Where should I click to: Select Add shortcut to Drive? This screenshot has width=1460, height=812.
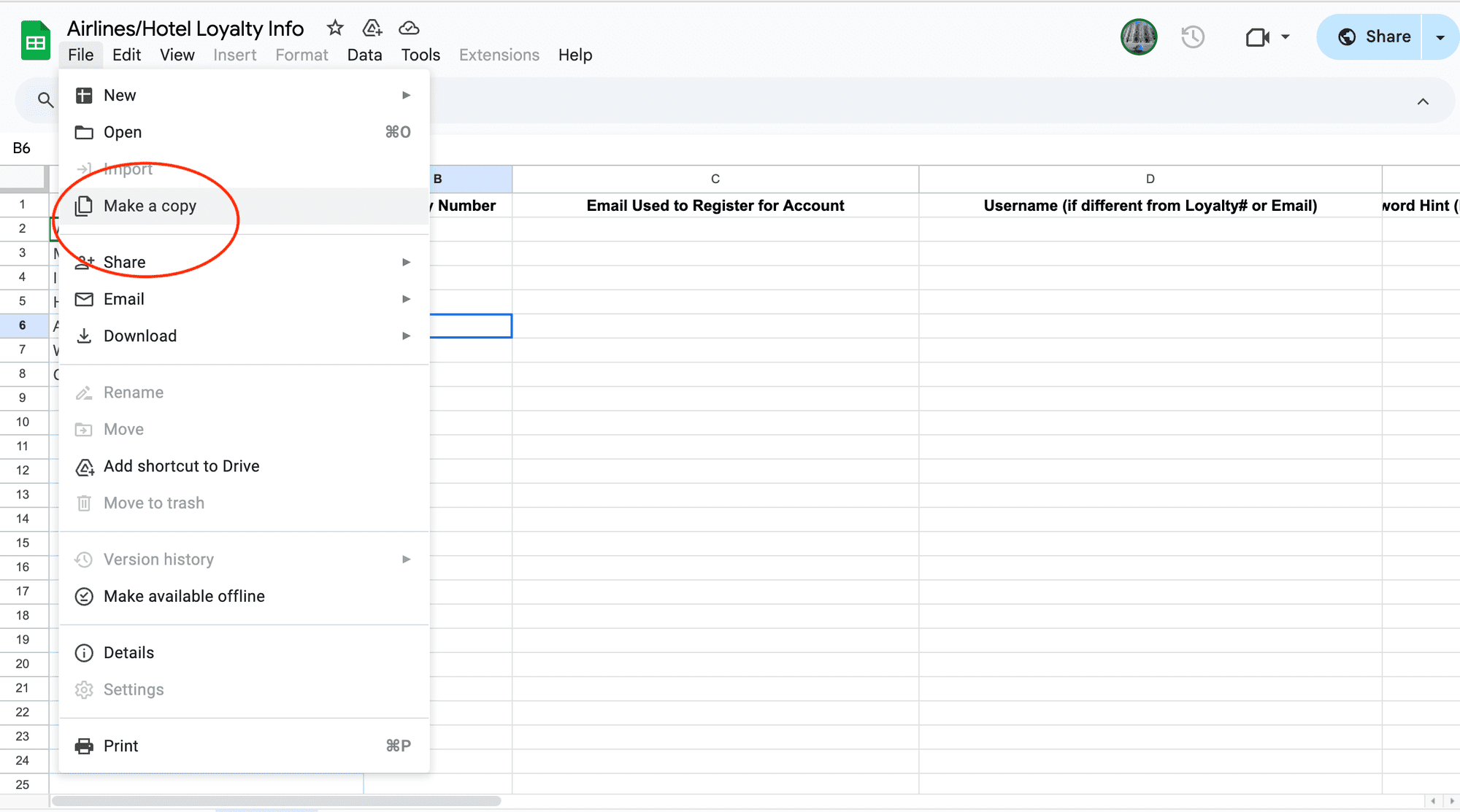pyautogui.click(x=181, y=466)
